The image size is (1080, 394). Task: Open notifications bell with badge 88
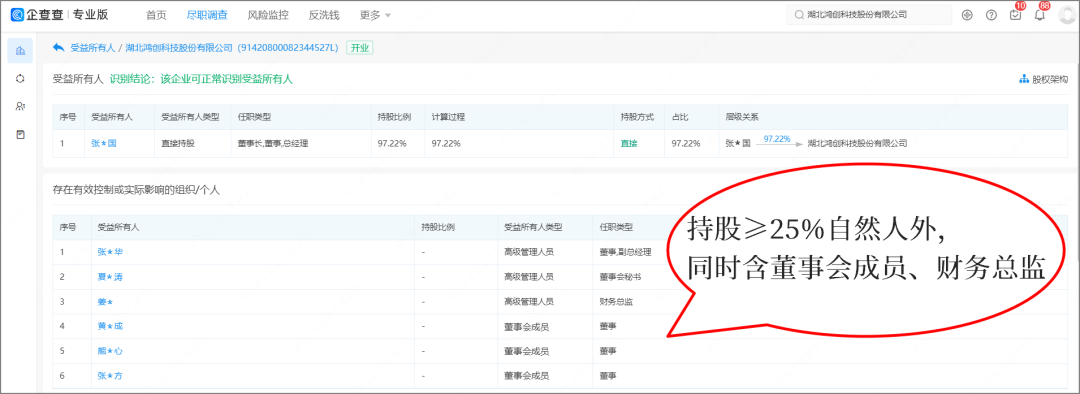tap(1040, 14)
